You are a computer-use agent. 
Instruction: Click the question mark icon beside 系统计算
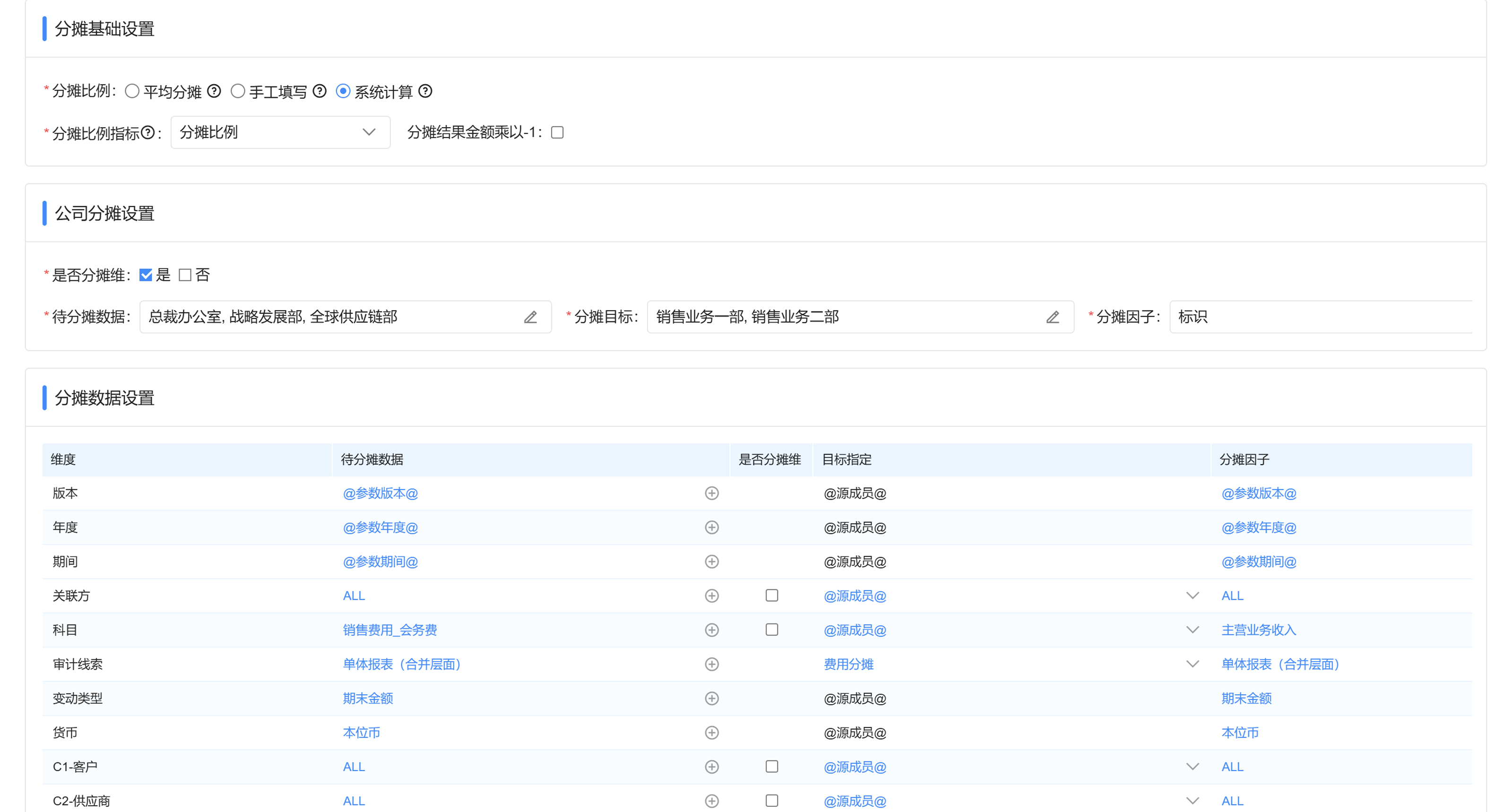[426, 91]
